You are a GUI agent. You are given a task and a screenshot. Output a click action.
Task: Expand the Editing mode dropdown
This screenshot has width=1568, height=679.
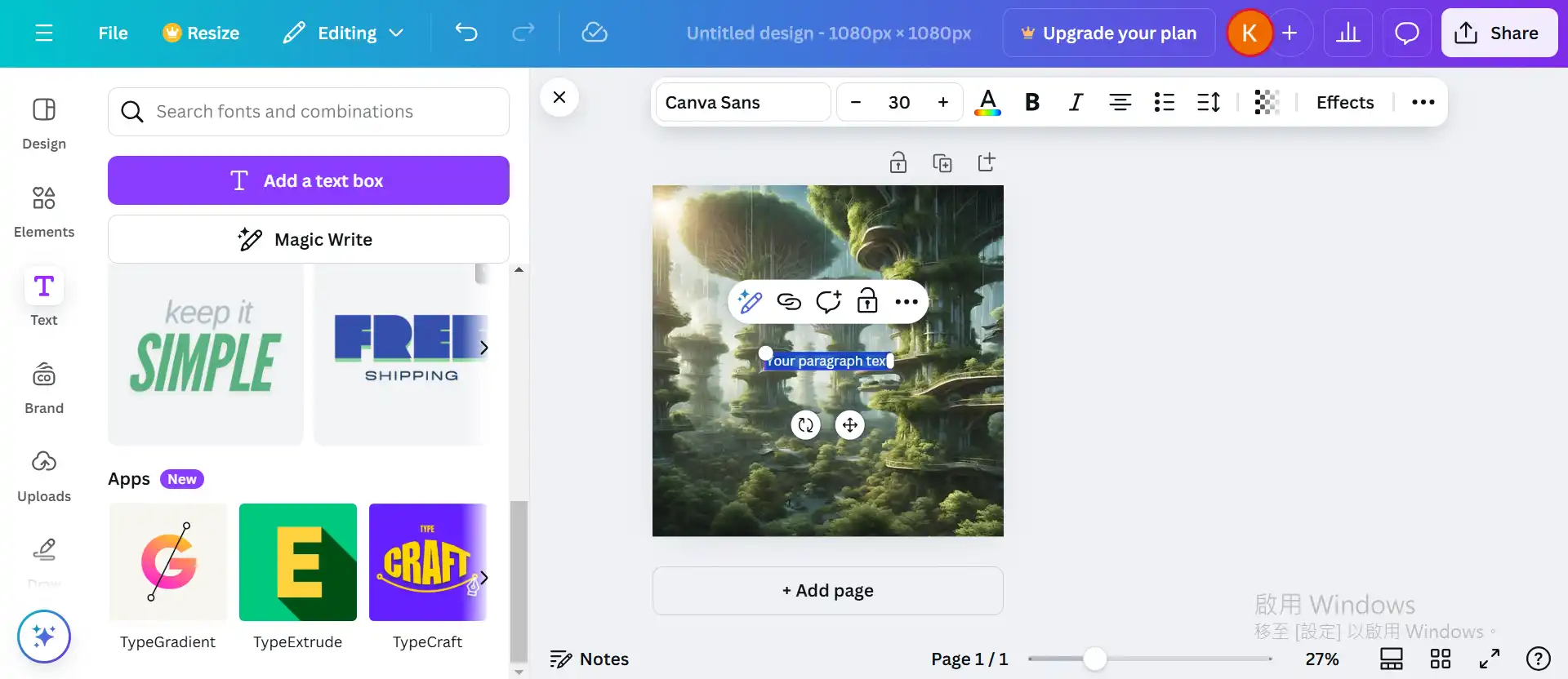point(344,33)
